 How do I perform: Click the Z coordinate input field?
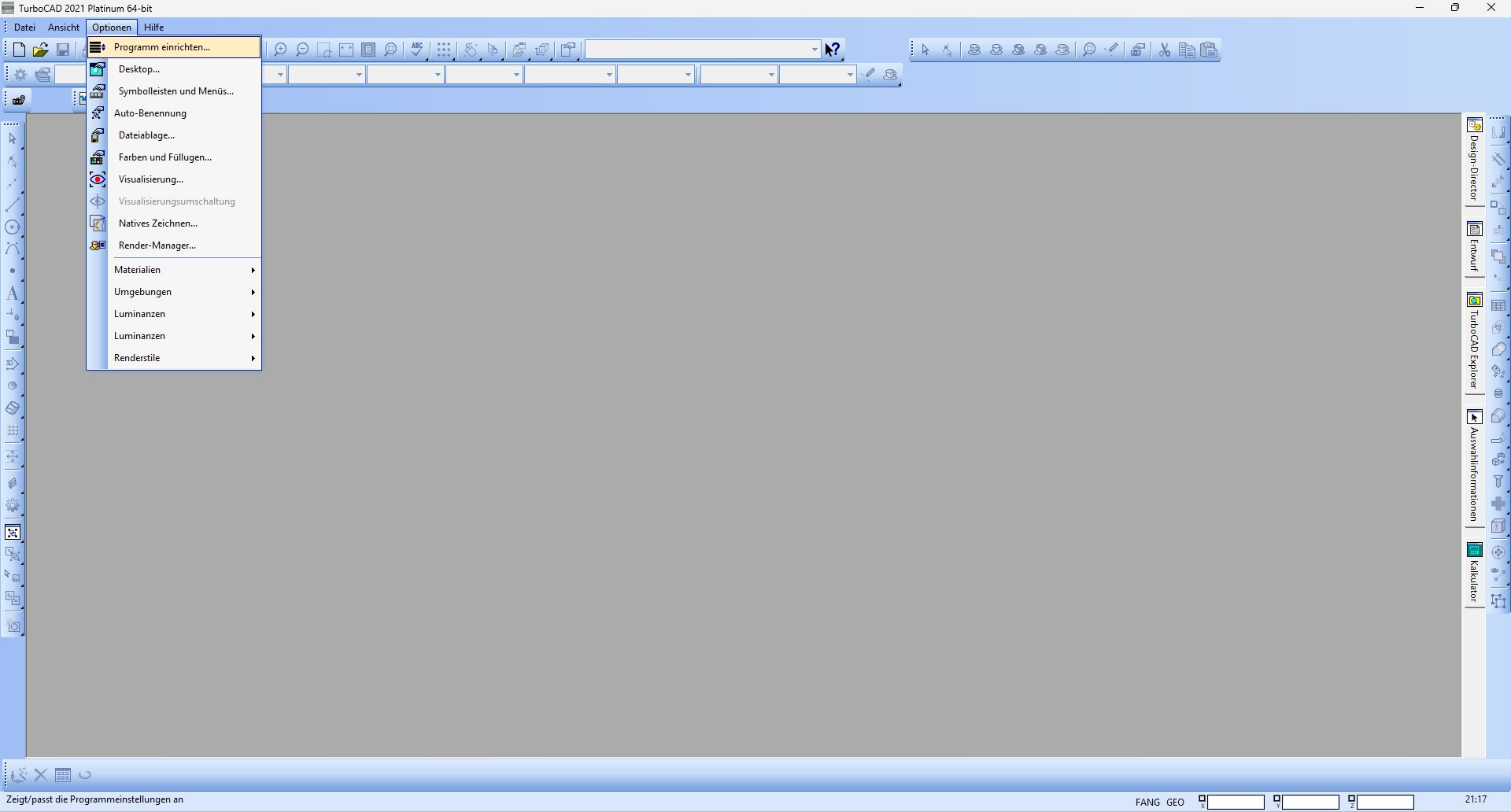coord(1385,803)
